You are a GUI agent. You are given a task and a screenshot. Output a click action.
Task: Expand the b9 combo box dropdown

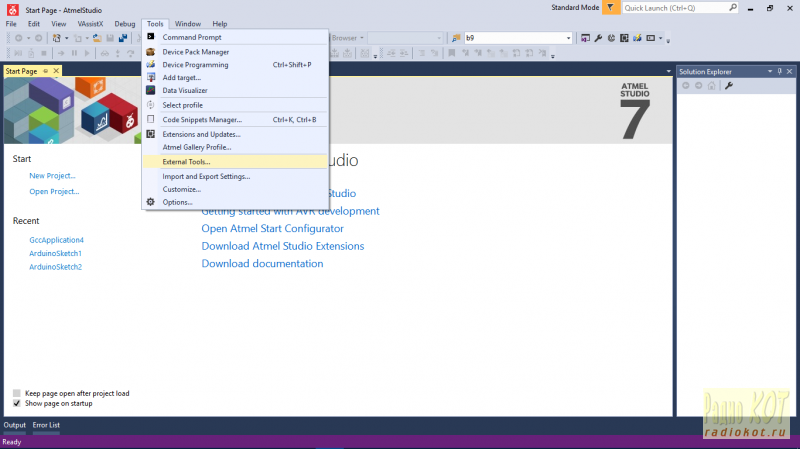click(568, 38)
